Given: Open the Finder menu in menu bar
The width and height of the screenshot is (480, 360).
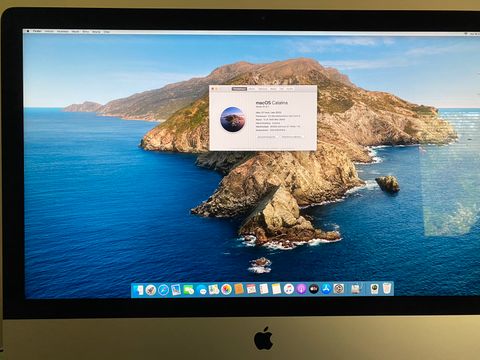Looking at the screenshot, I should 37,31.
